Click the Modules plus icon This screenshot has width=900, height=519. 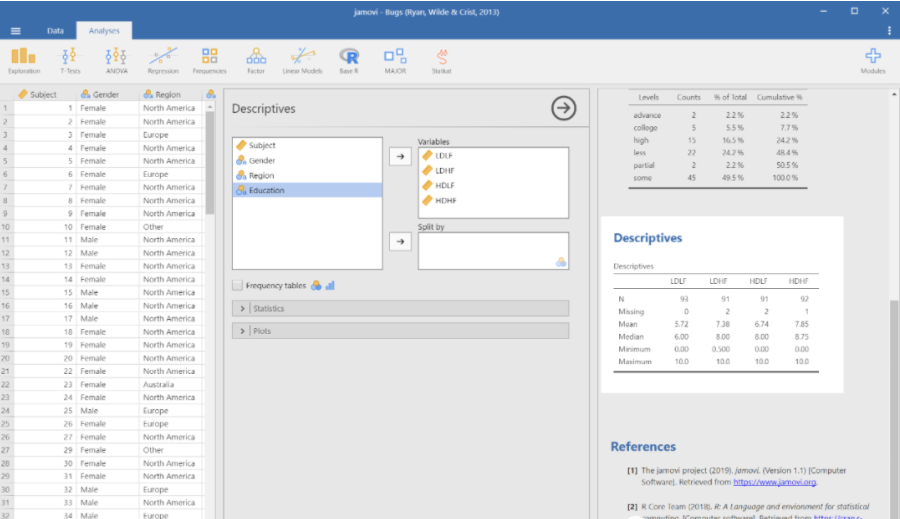click(872, 57)
